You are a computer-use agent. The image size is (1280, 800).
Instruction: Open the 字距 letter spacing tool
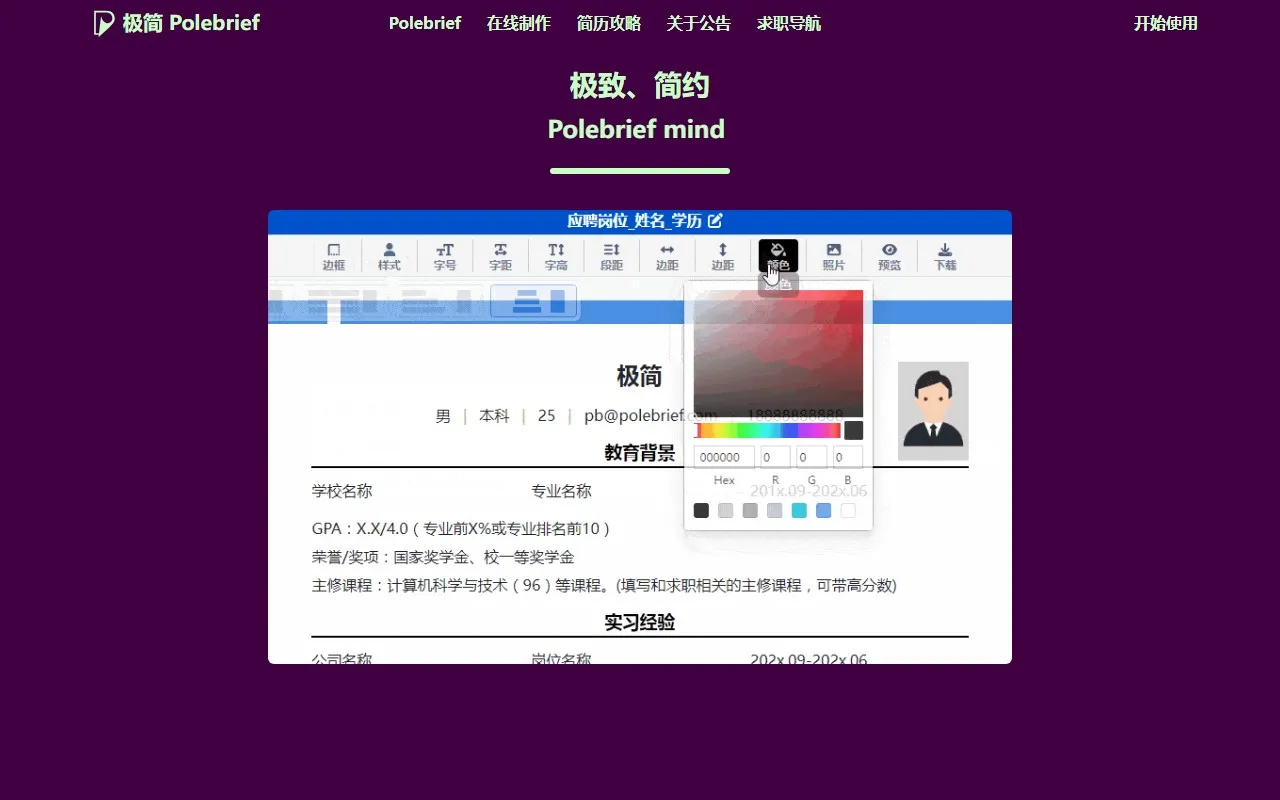[x=500, y=256]
